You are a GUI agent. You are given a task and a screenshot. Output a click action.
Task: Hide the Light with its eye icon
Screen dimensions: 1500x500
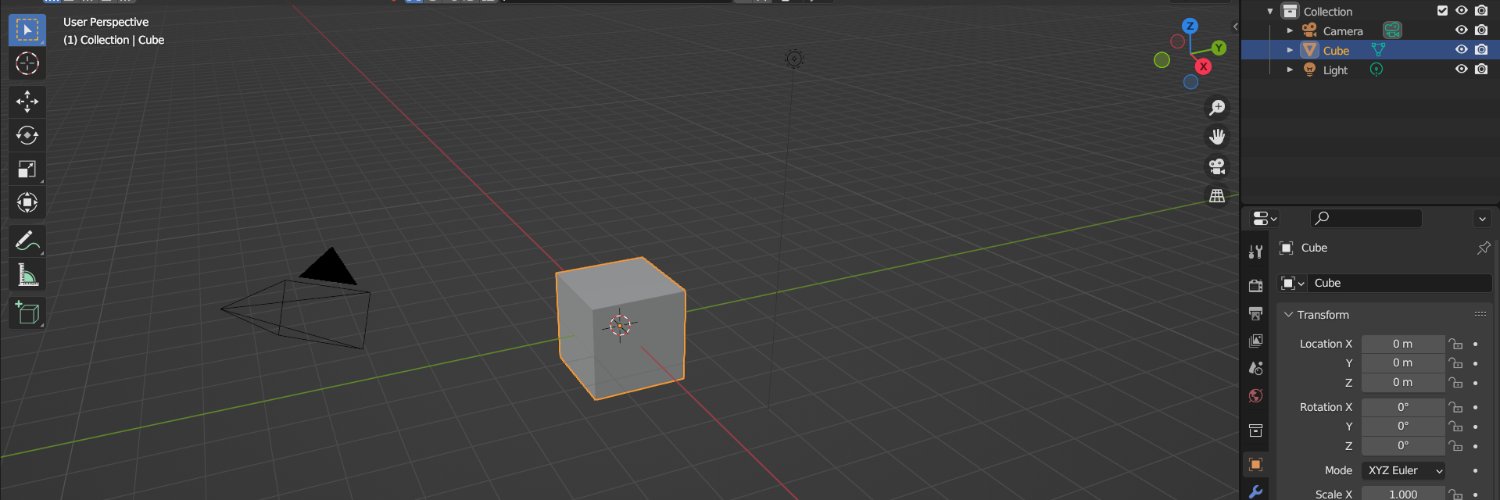pos(1461,70)
